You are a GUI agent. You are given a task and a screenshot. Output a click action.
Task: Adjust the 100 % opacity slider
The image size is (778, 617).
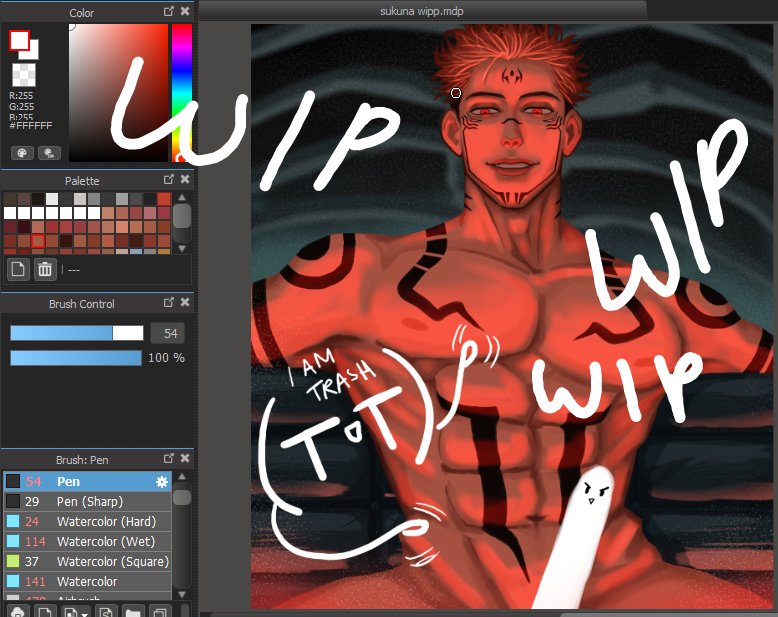coord(76,358)
